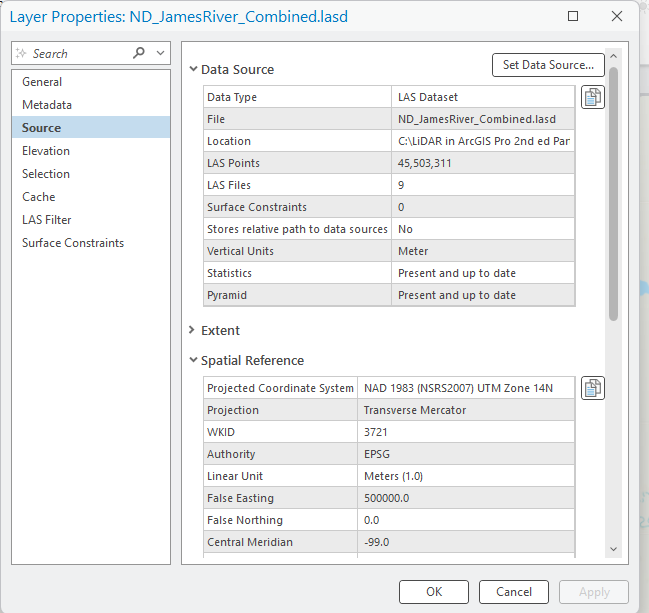Collapse the Spatial Reference section
Screen dimensions: 649x613
pyautogui.click(x=193, y=360)
